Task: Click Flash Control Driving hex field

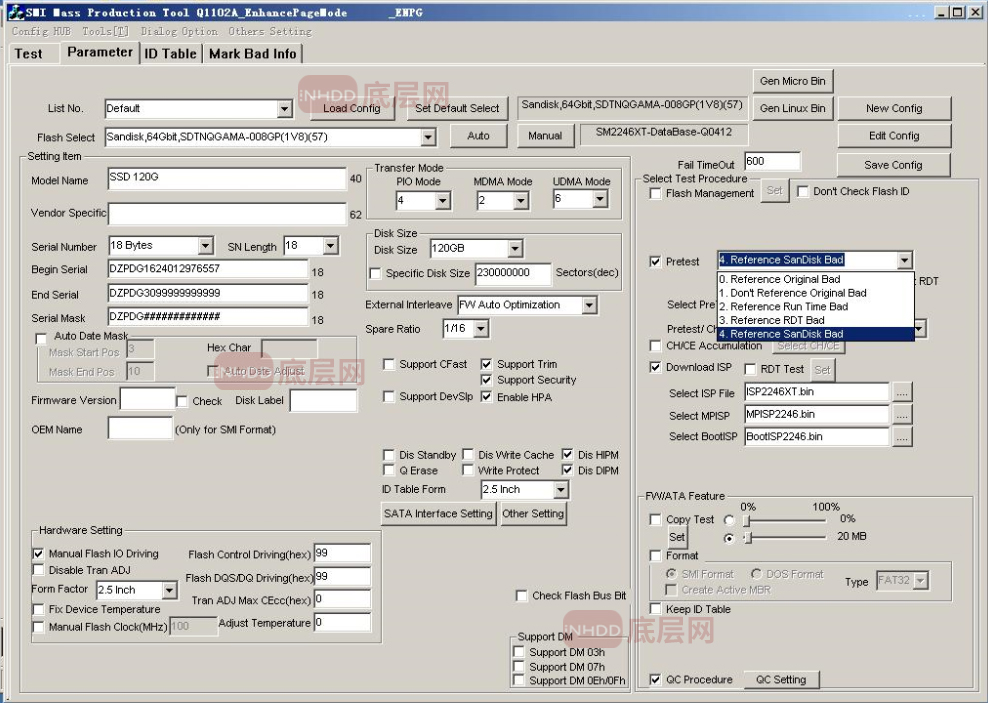Action: point(342,554)
